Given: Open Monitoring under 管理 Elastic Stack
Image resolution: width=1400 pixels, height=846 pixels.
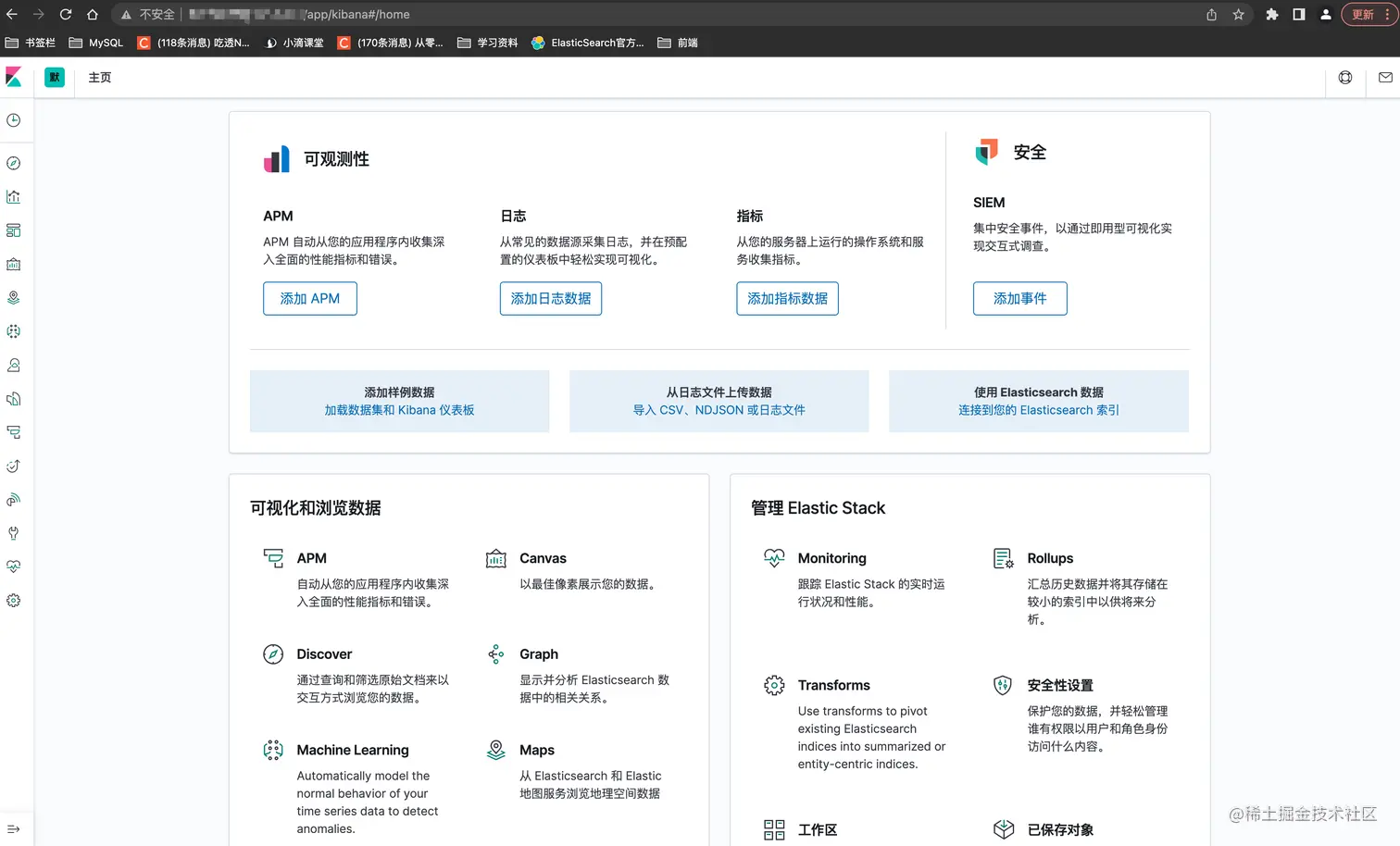Looking at the screenshot, I should (x=832, y=558).
